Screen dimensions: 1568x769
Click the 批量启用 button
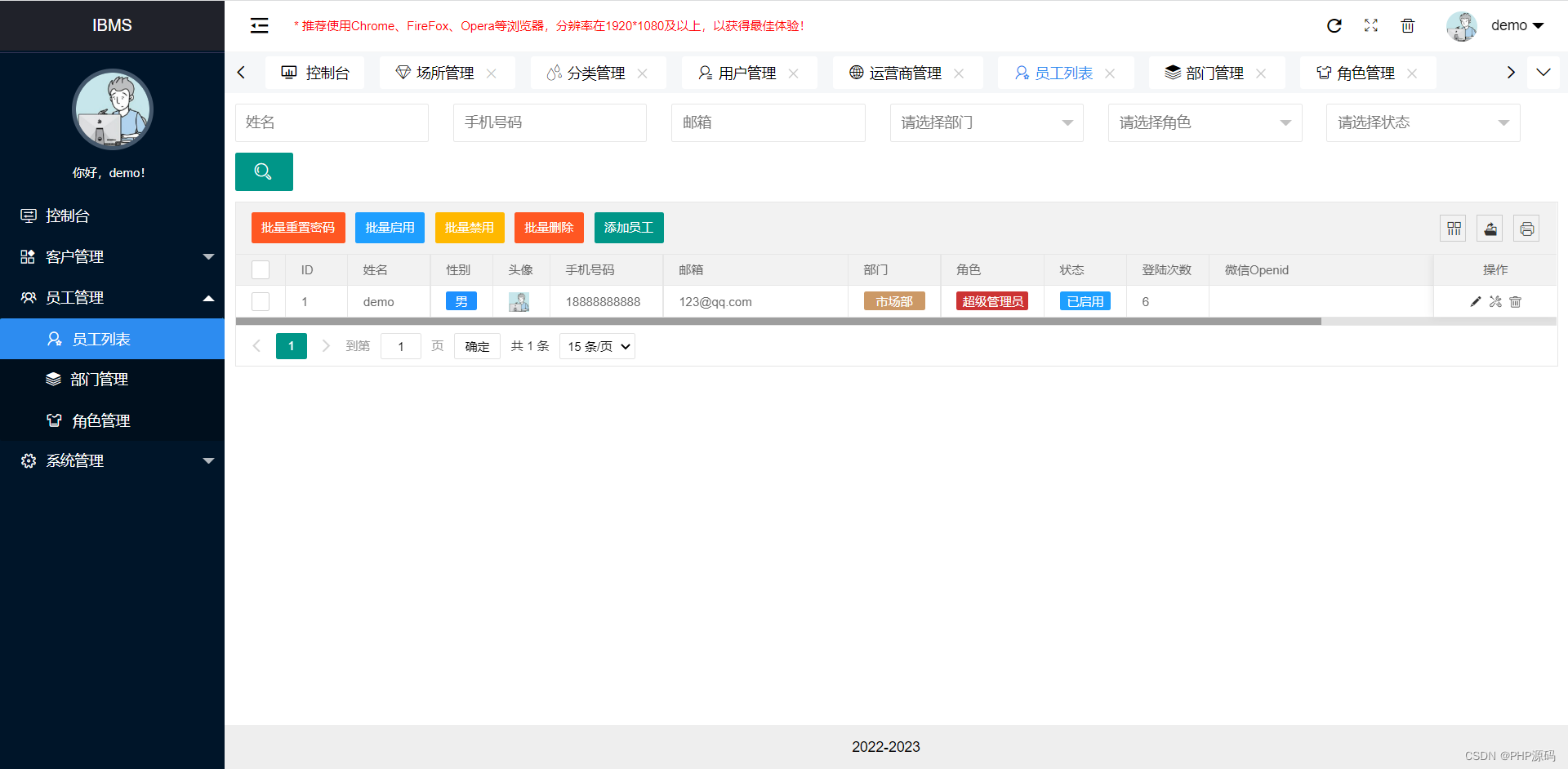coord(390,228)
